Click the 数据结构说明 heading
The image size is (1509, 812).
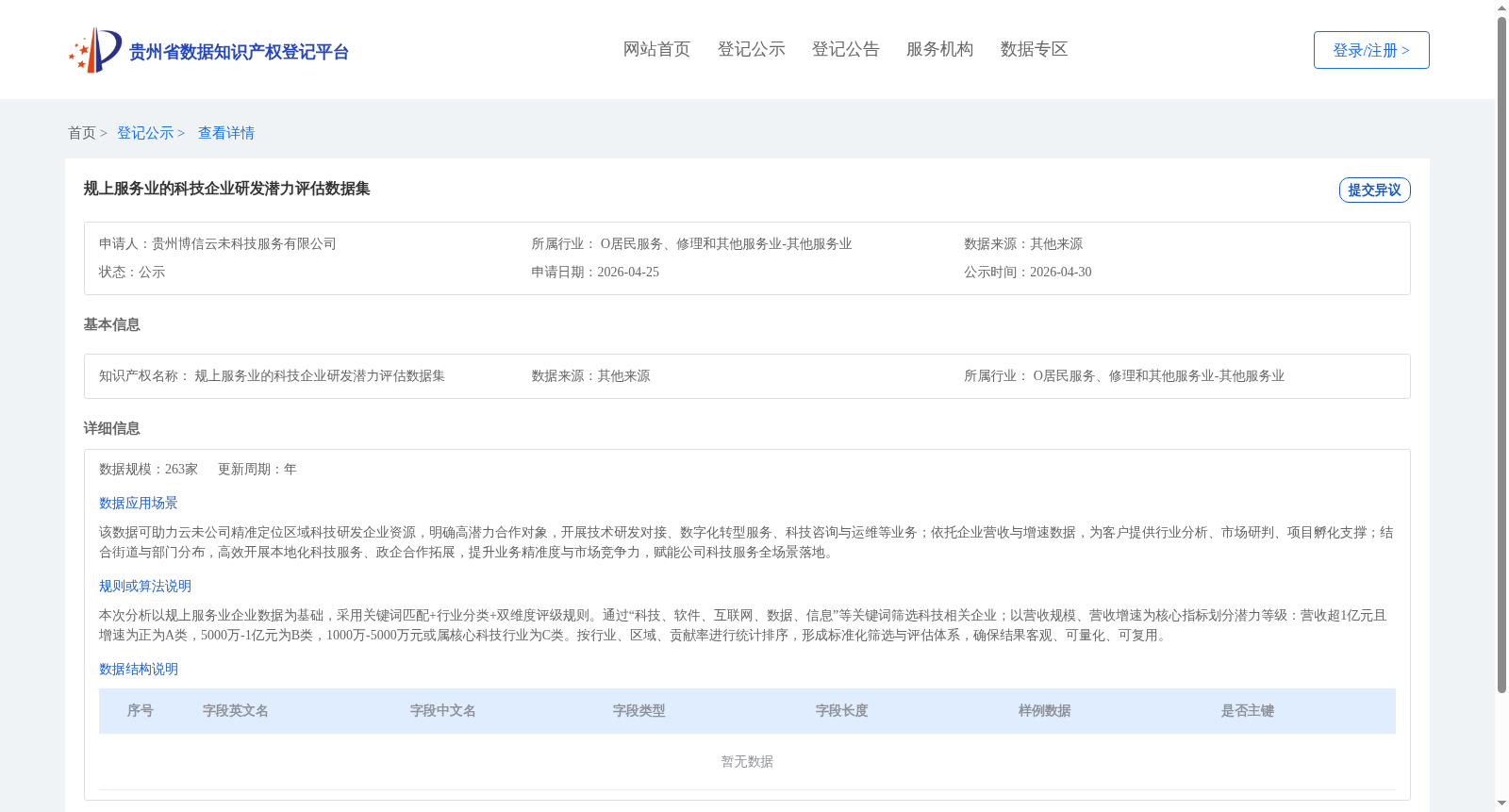pos(139,669)
